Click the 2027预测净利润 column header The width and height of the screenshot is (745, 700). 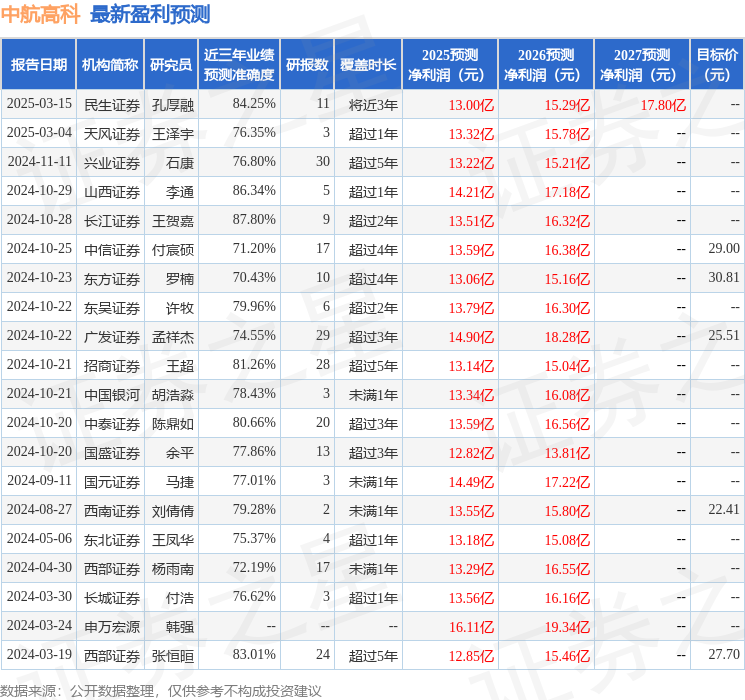642,65
